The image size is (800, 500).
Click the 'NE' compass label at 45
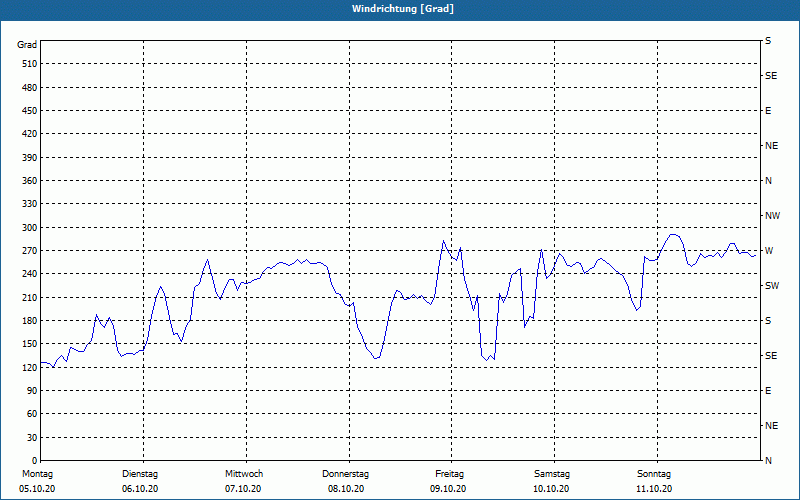pyautogui.click(x=771, y=426)
